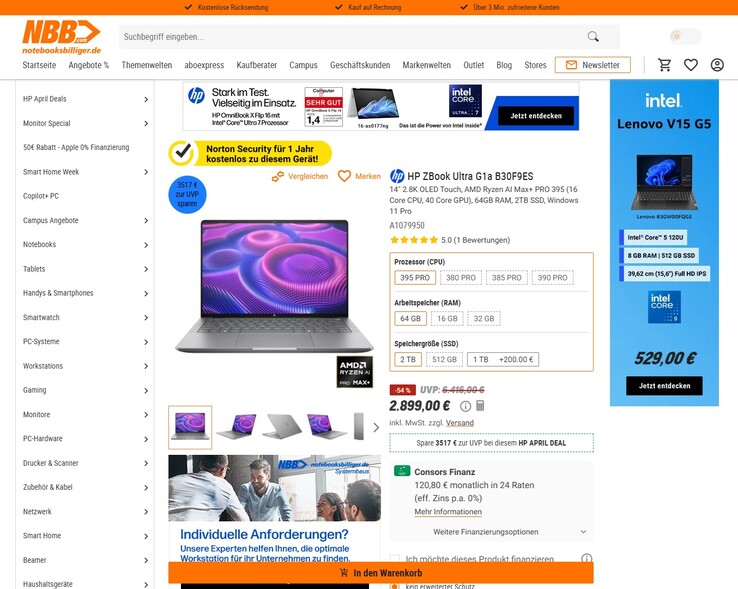The image size is (738, 589).
Task: Select the 2 TB SSD option
Action: coord(408,359)
